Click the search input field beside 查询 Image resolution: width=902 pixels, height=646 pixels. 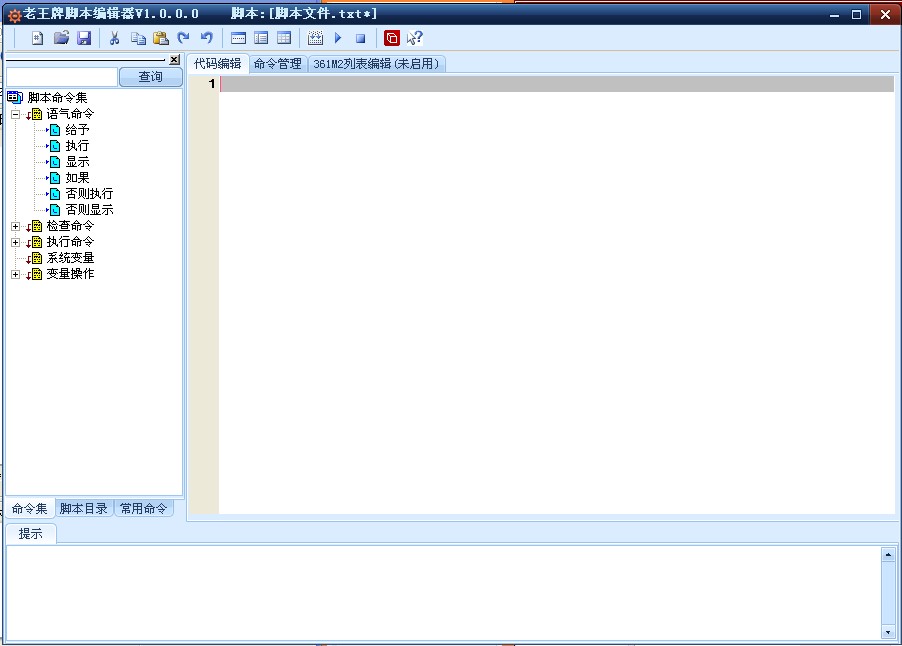point(62,77)
